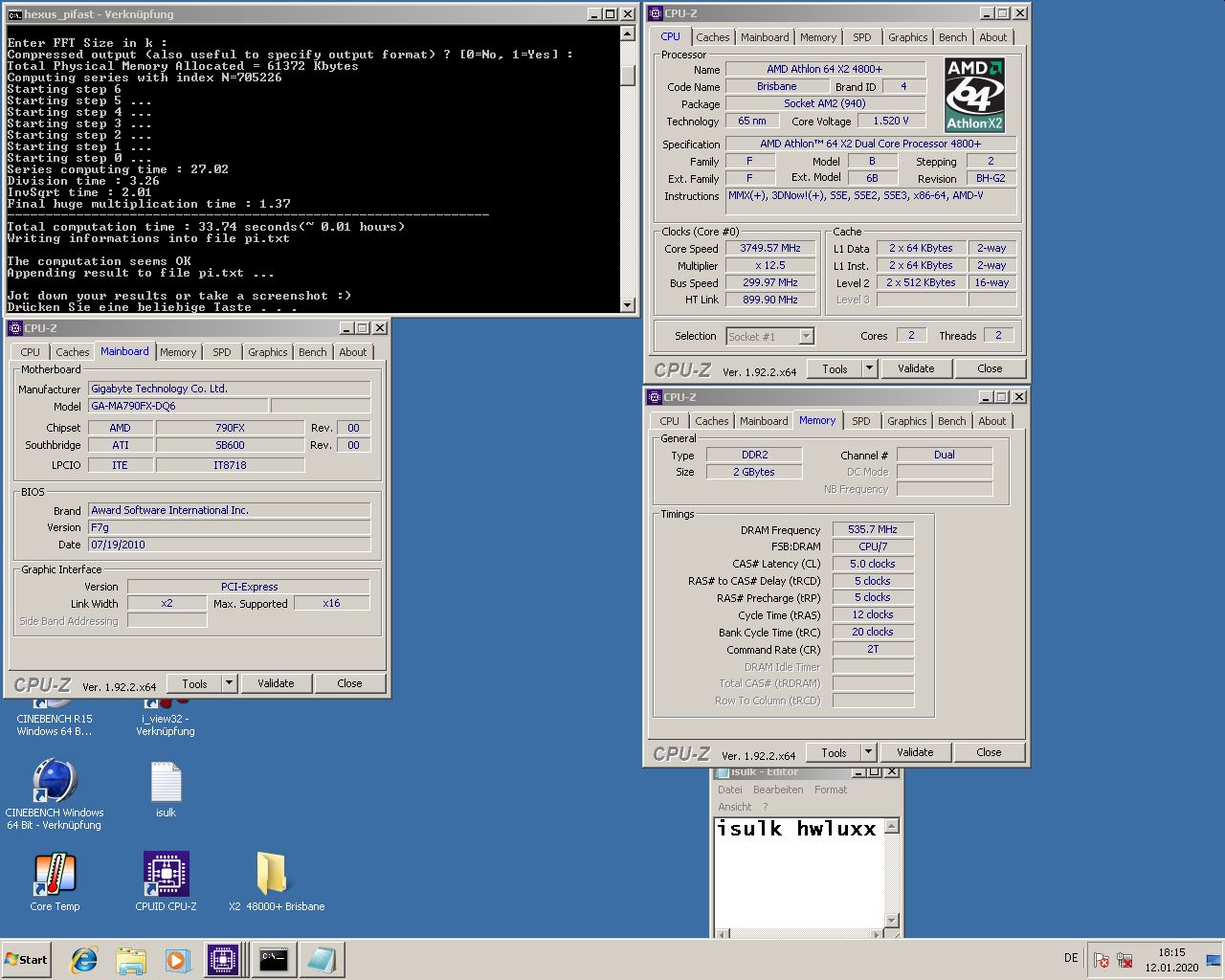Click Validate in the CPU window
Image resolution: width=1225 pixels, height=980 pixels.
[916, 368]
